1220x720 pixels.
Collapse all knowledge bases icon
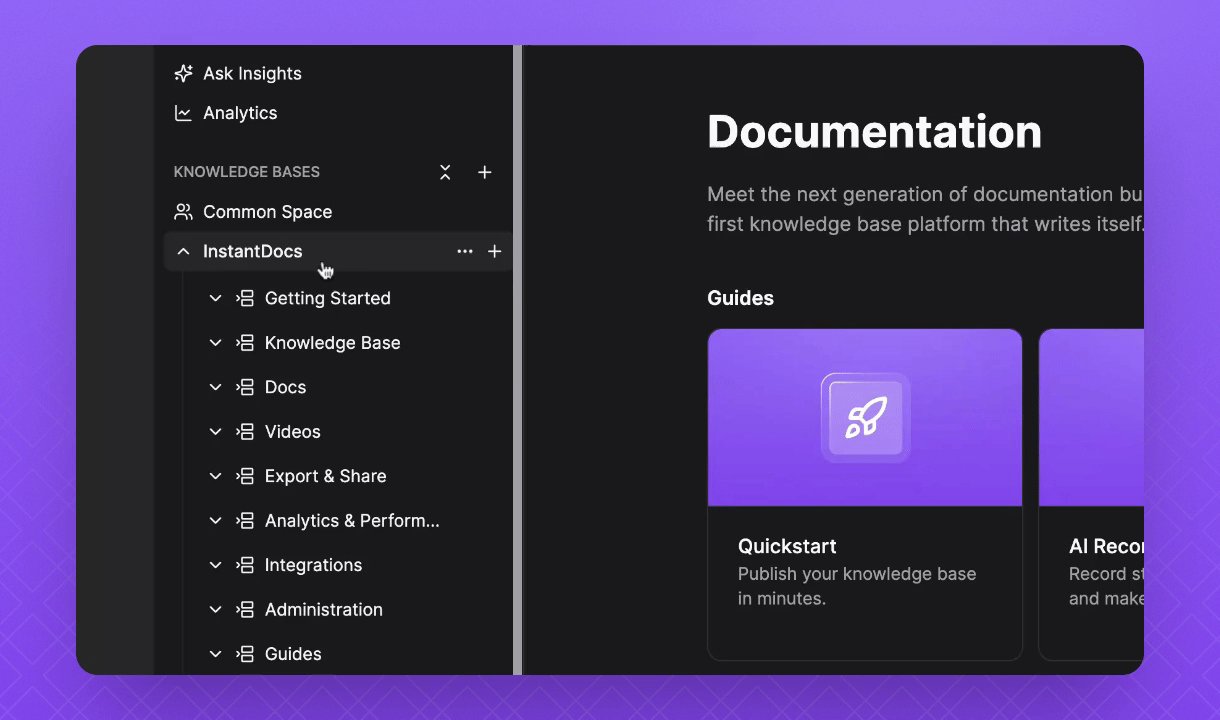click(x=445, y=172)
